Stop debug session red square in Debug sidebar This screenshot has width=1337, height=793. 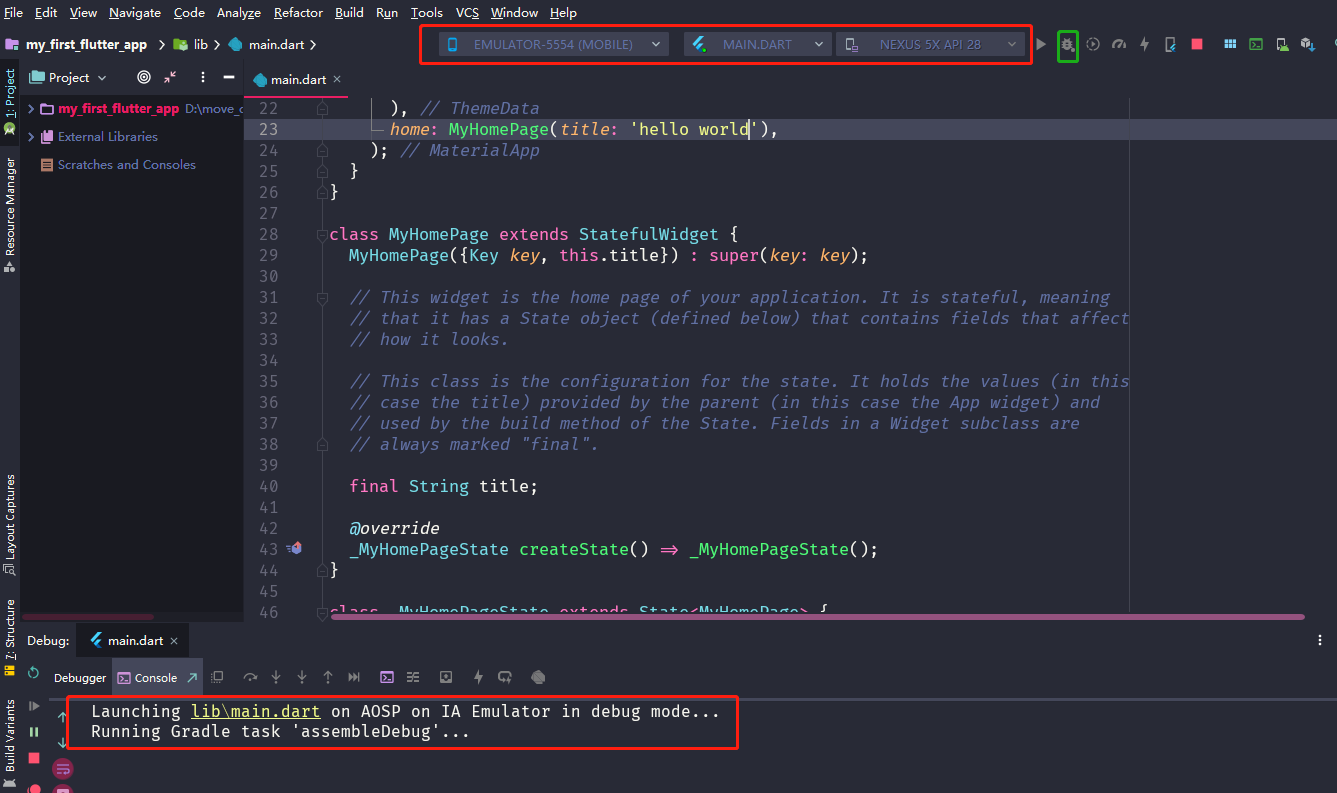(x=34, y=758)
